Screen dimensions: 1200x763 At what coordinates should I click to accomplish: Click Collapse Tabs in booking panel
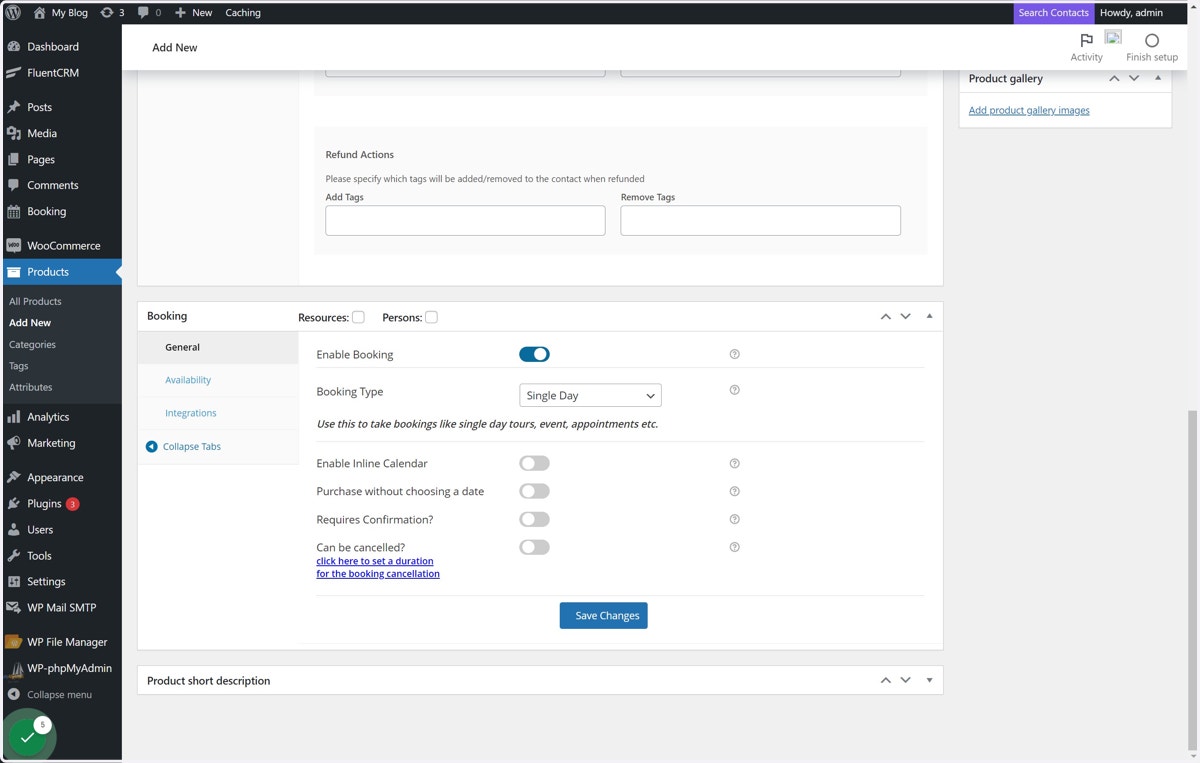(x=184, y=447)
